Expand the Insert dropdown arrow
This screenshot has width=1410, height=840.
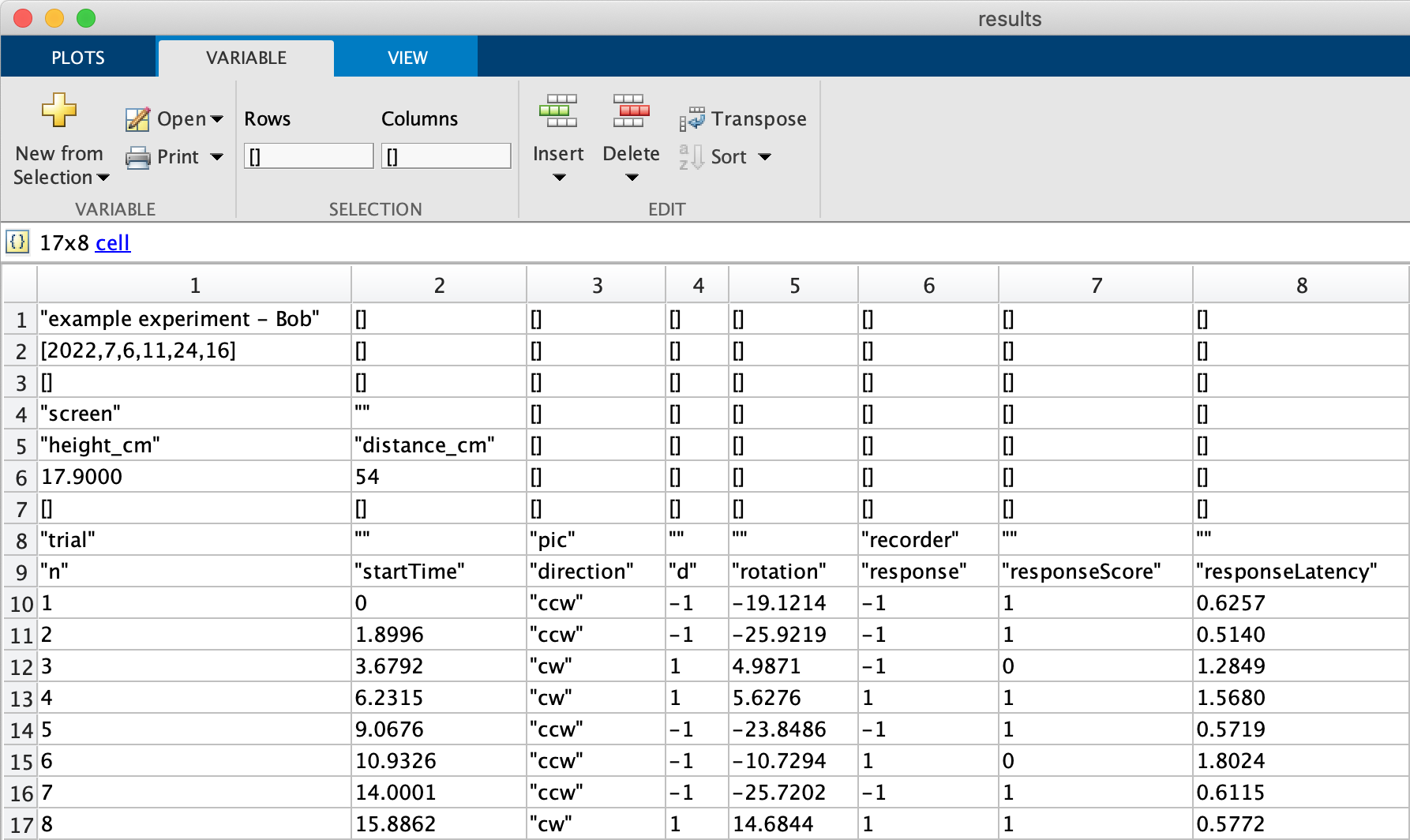(559, 178)
